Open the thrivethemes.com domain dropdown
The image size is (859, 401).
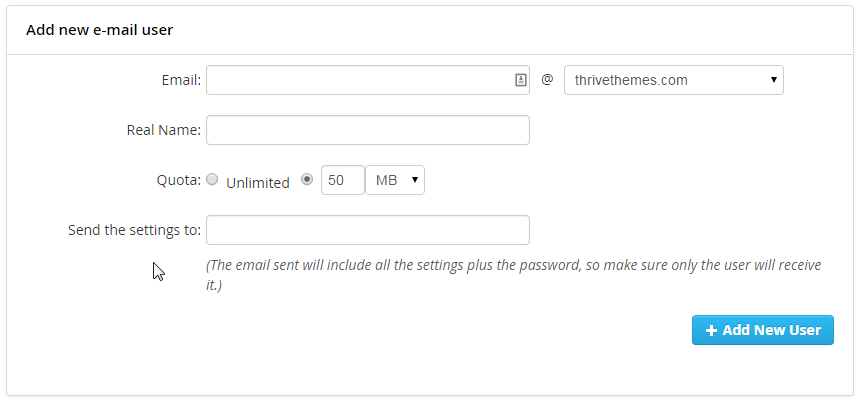point(674,80)
